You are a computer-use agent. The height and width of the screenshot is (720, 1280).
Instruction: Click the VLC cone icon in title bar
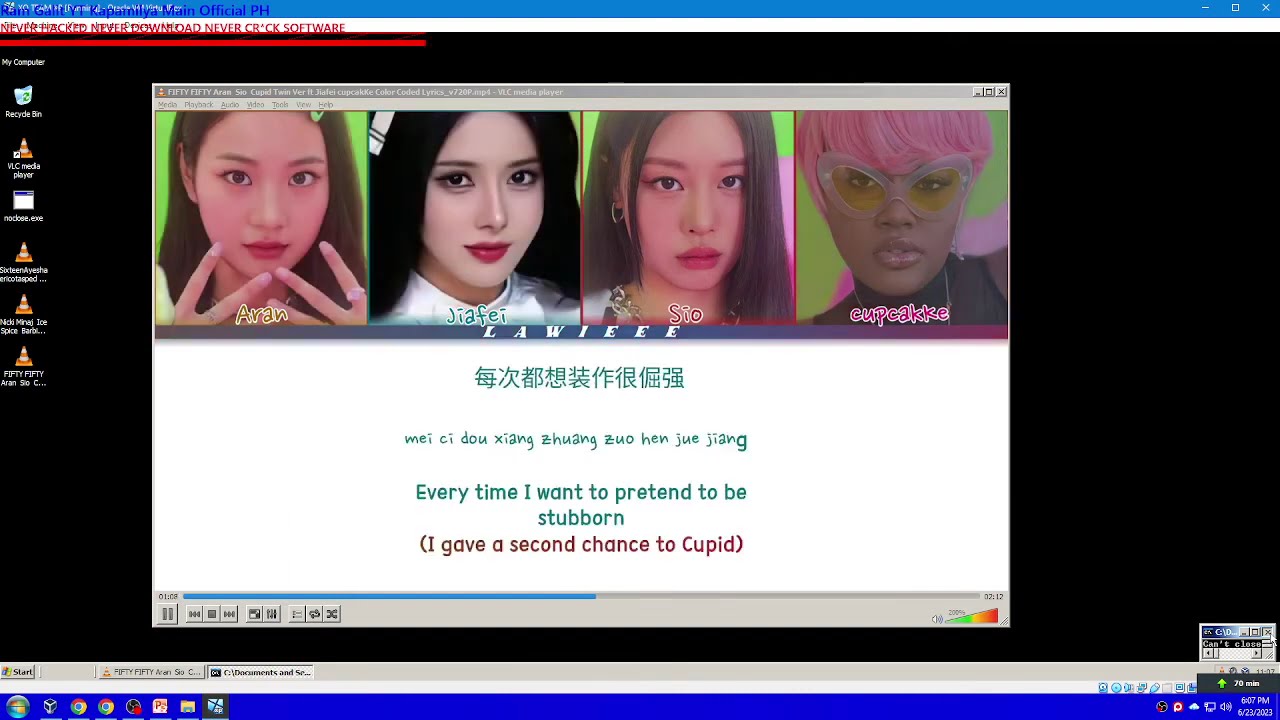(x=162, y=92)
